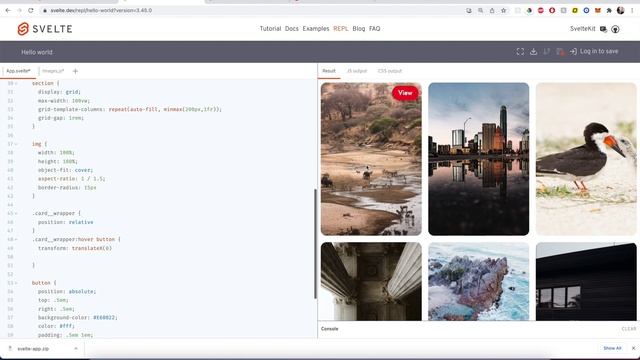Click the city skyline reflection image

[x=478, y=159]
